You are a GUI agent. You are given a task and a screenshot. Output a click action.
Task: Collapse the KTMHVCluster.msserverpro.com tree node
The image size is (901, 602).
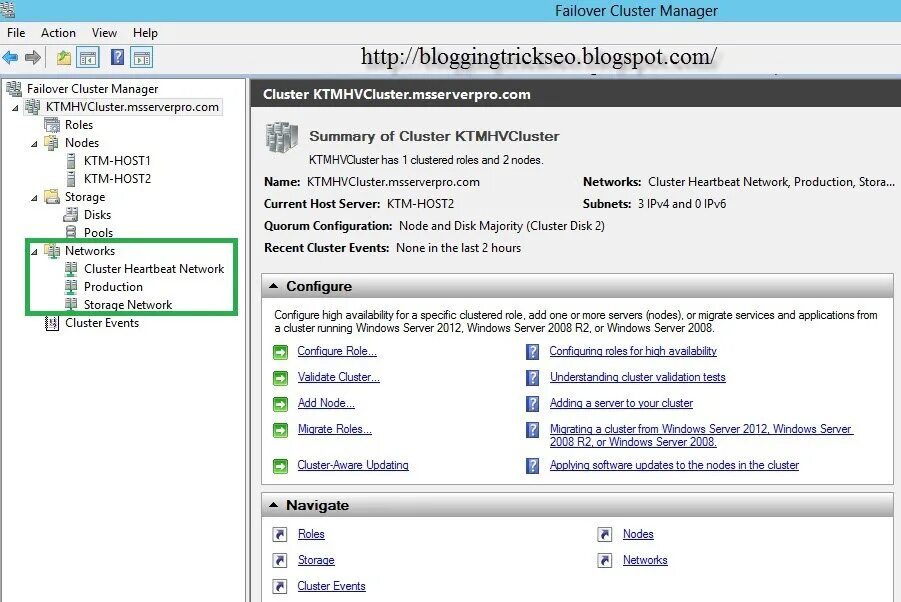click(x=15, y=107)
